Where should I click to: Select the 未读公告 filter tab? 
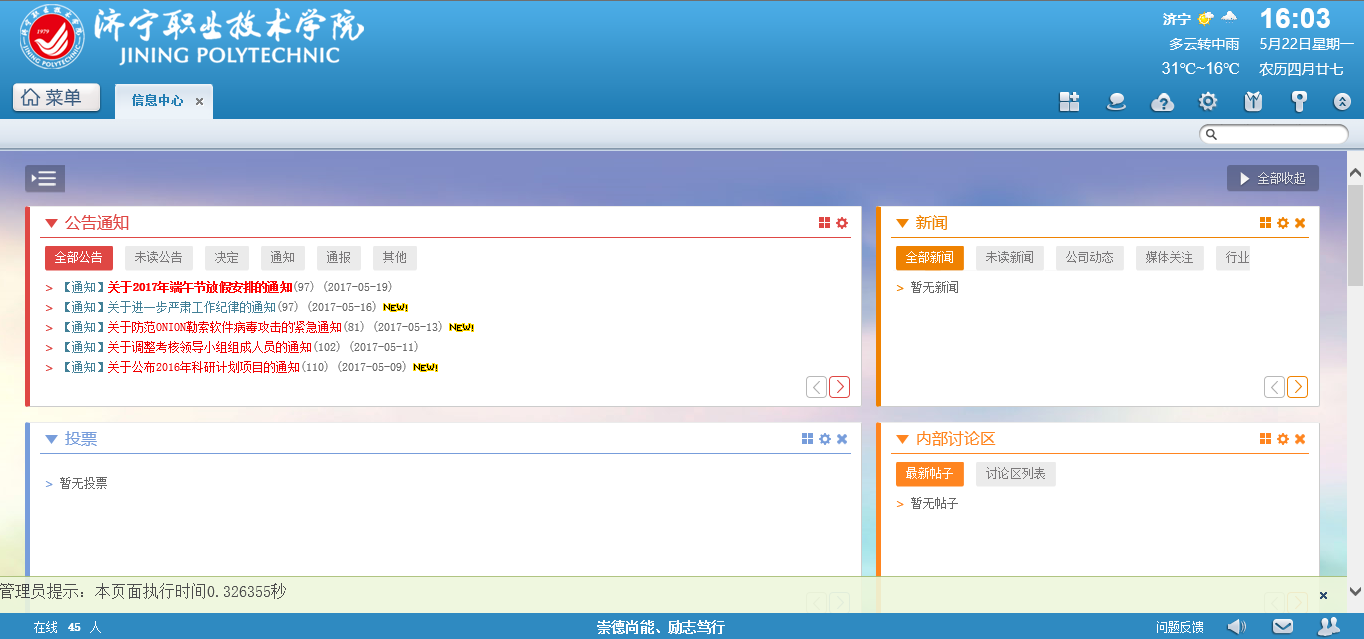pos(159,258)
